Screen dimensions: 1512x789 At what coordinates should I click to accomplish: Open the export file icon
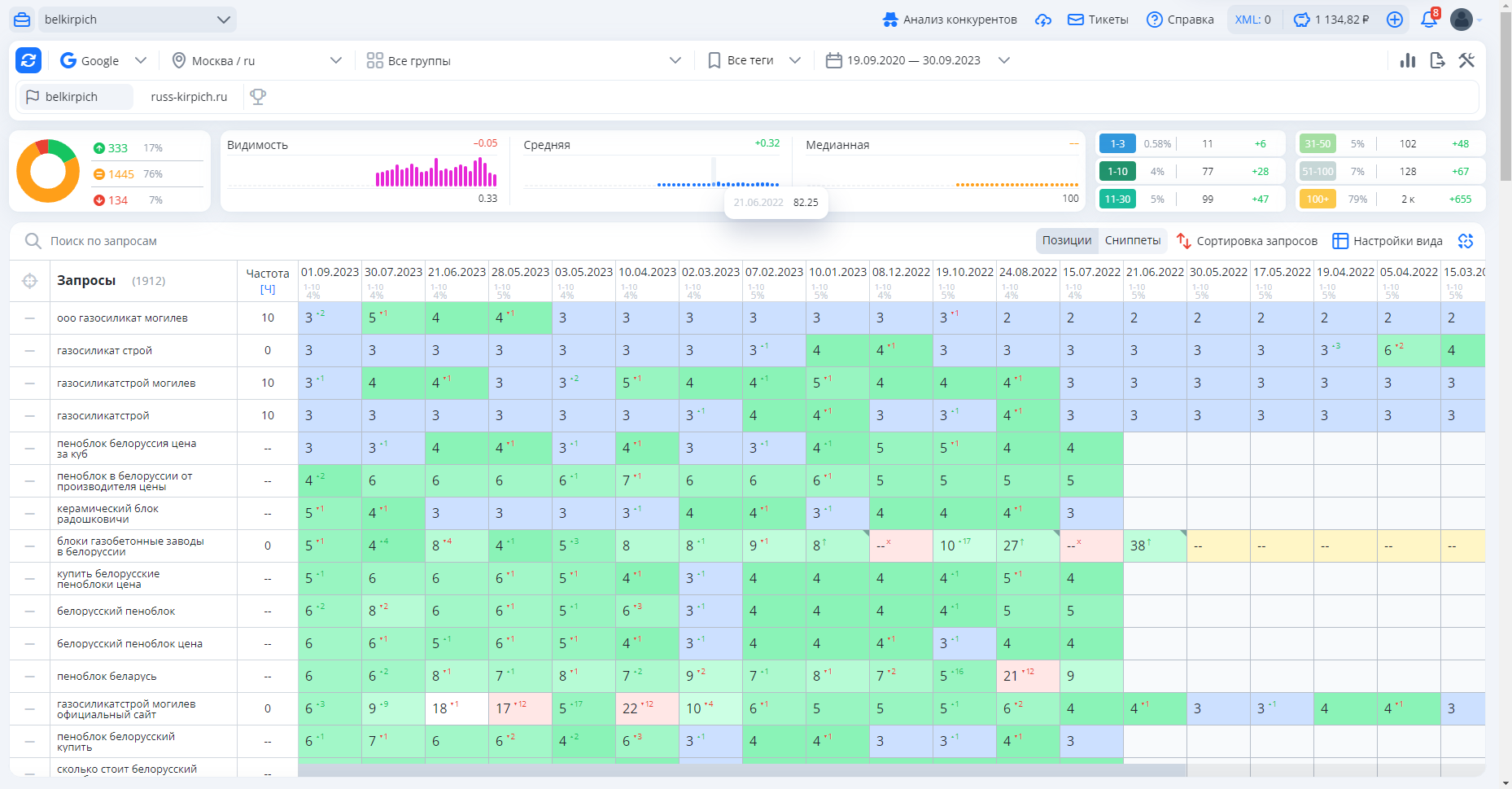(1437, 60)
